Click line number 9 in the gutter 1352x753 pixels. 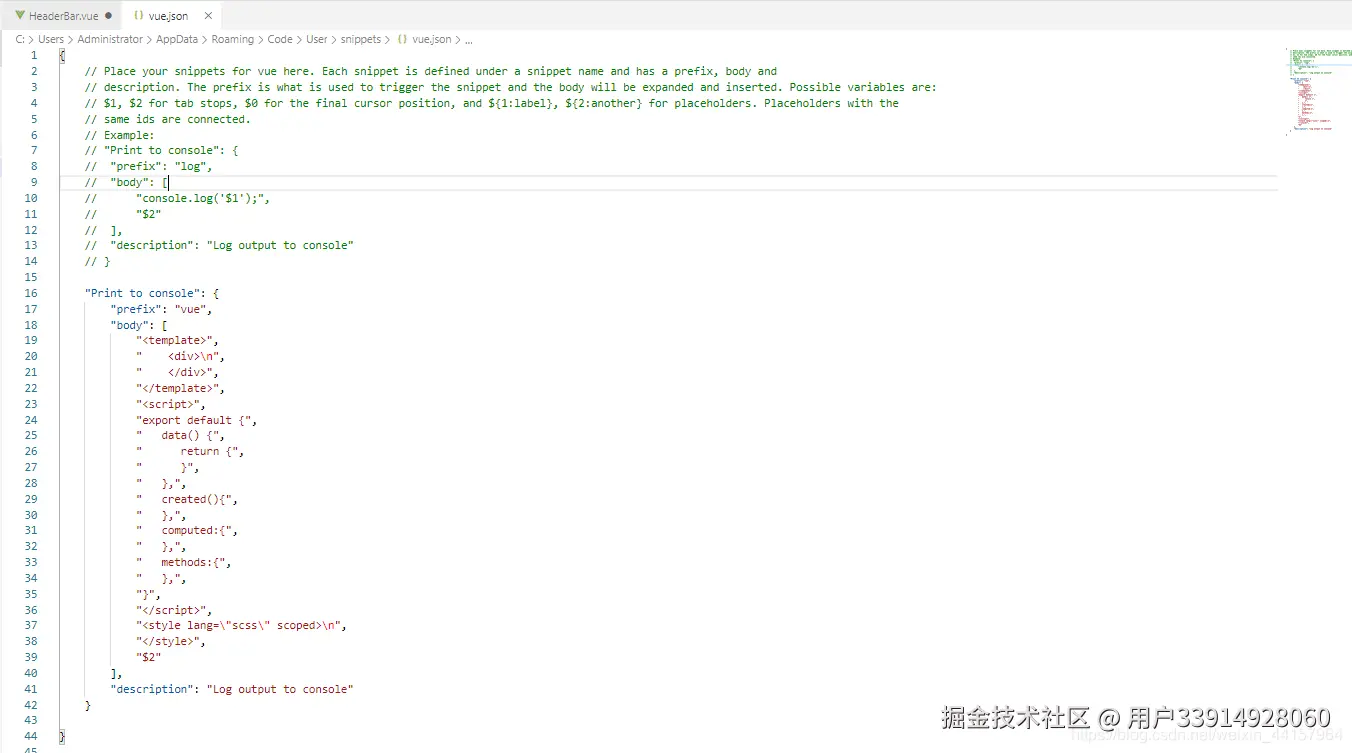[34, 182]
